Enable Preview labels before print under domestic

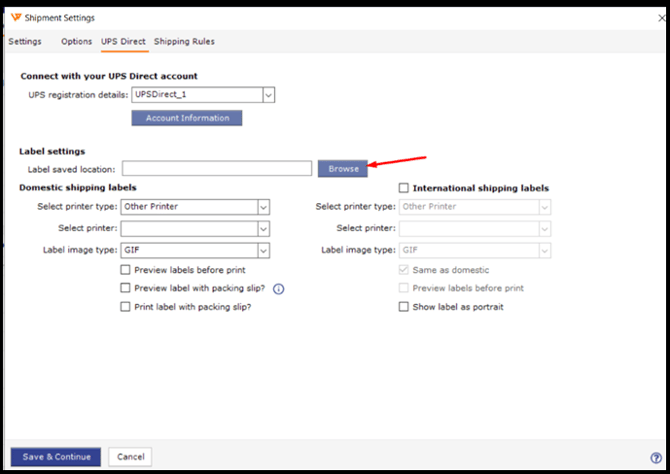125,270
